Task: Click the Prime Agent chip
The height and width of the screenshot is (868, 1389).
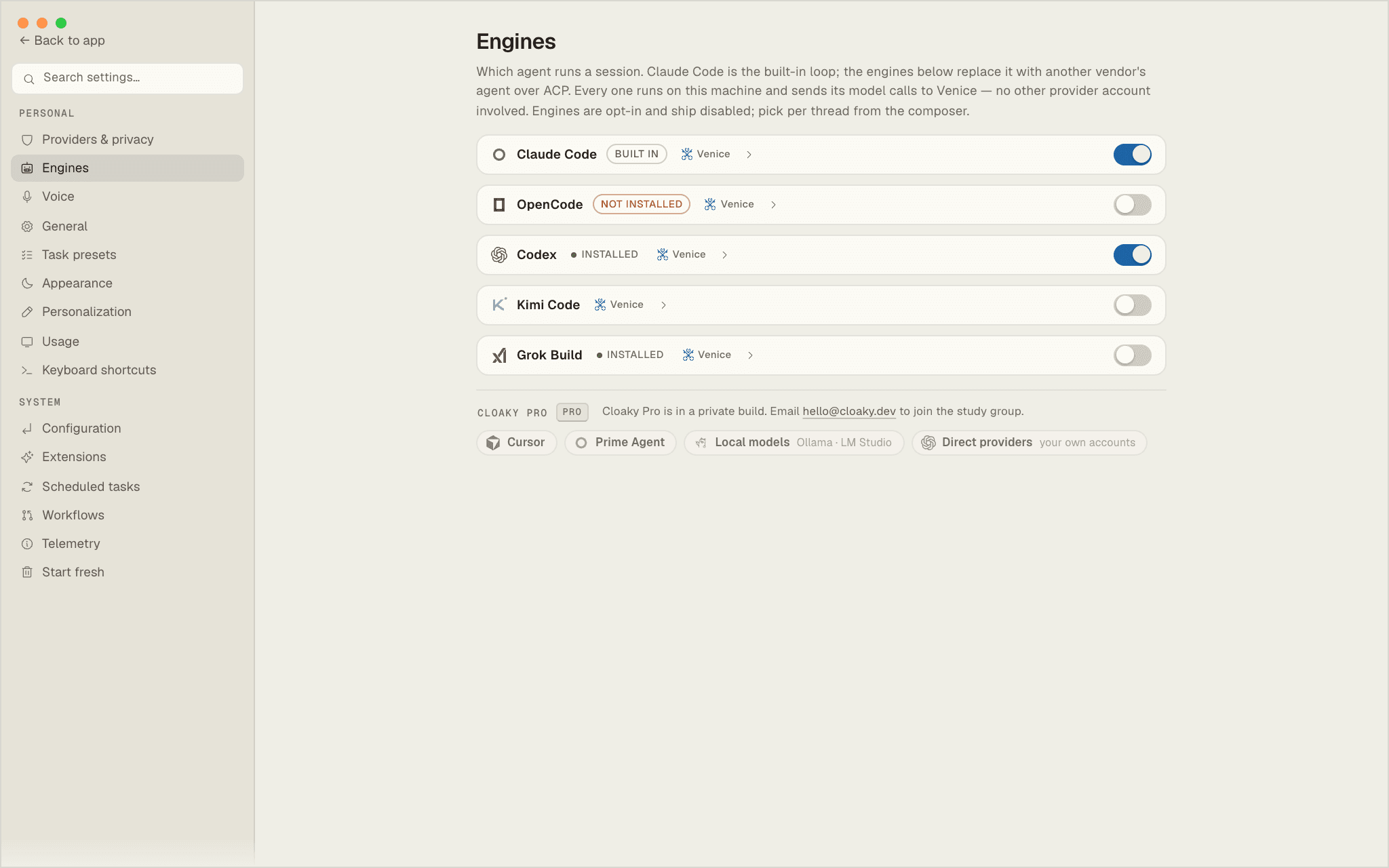Action: pos(620,443)
